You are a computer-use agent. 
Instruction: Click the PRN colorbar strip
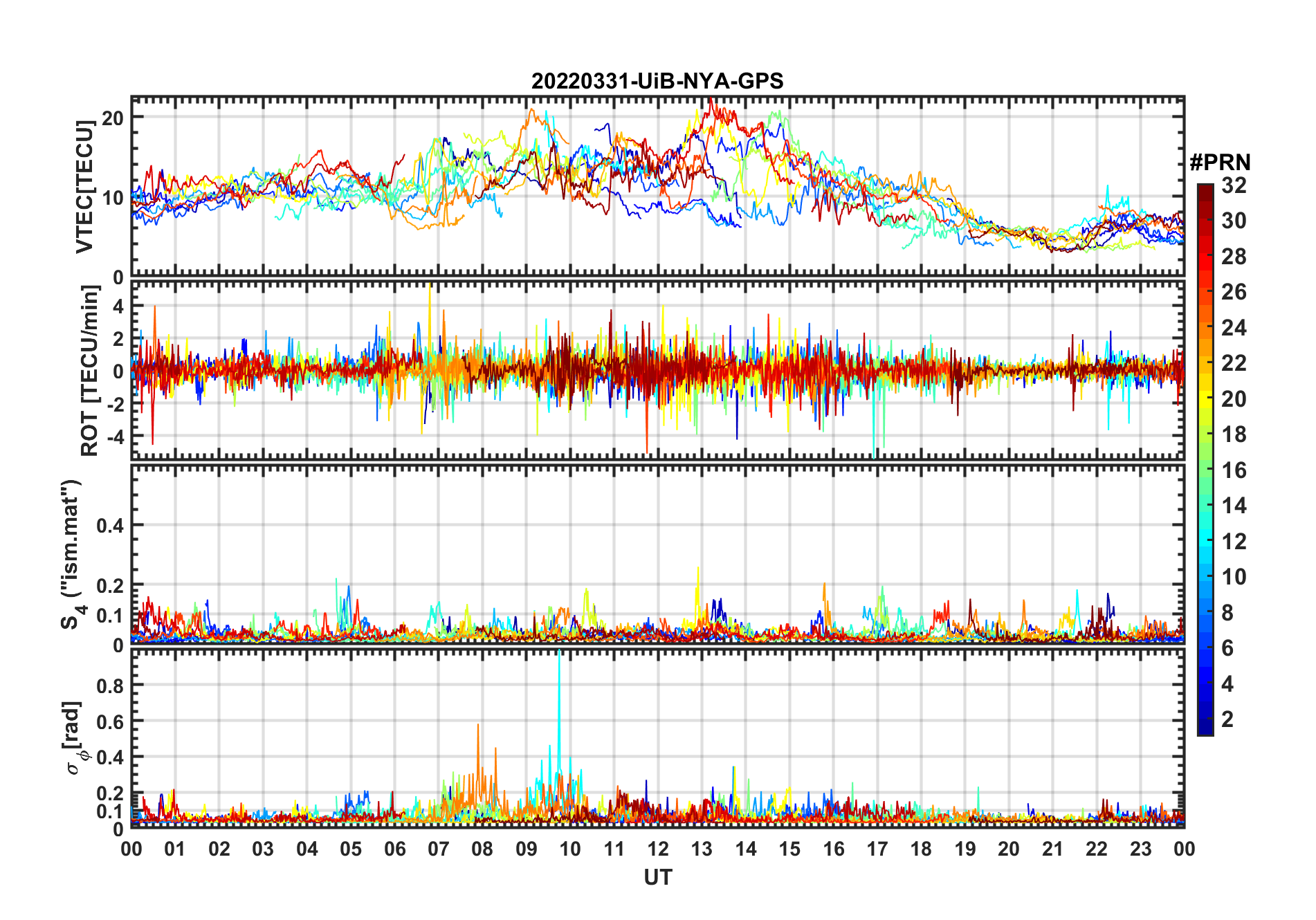[1205, 459]
